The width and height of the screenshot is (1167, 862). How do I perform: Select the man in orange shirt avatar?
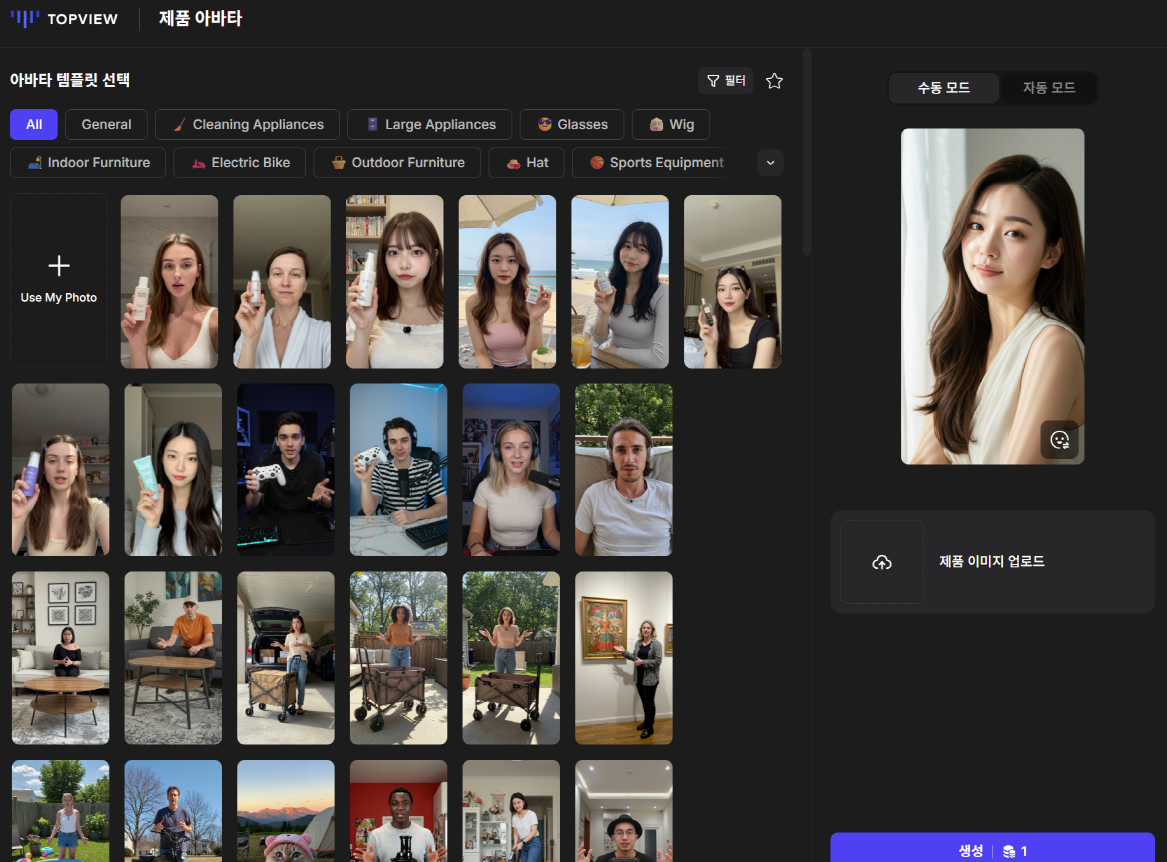tap(173, 658)
